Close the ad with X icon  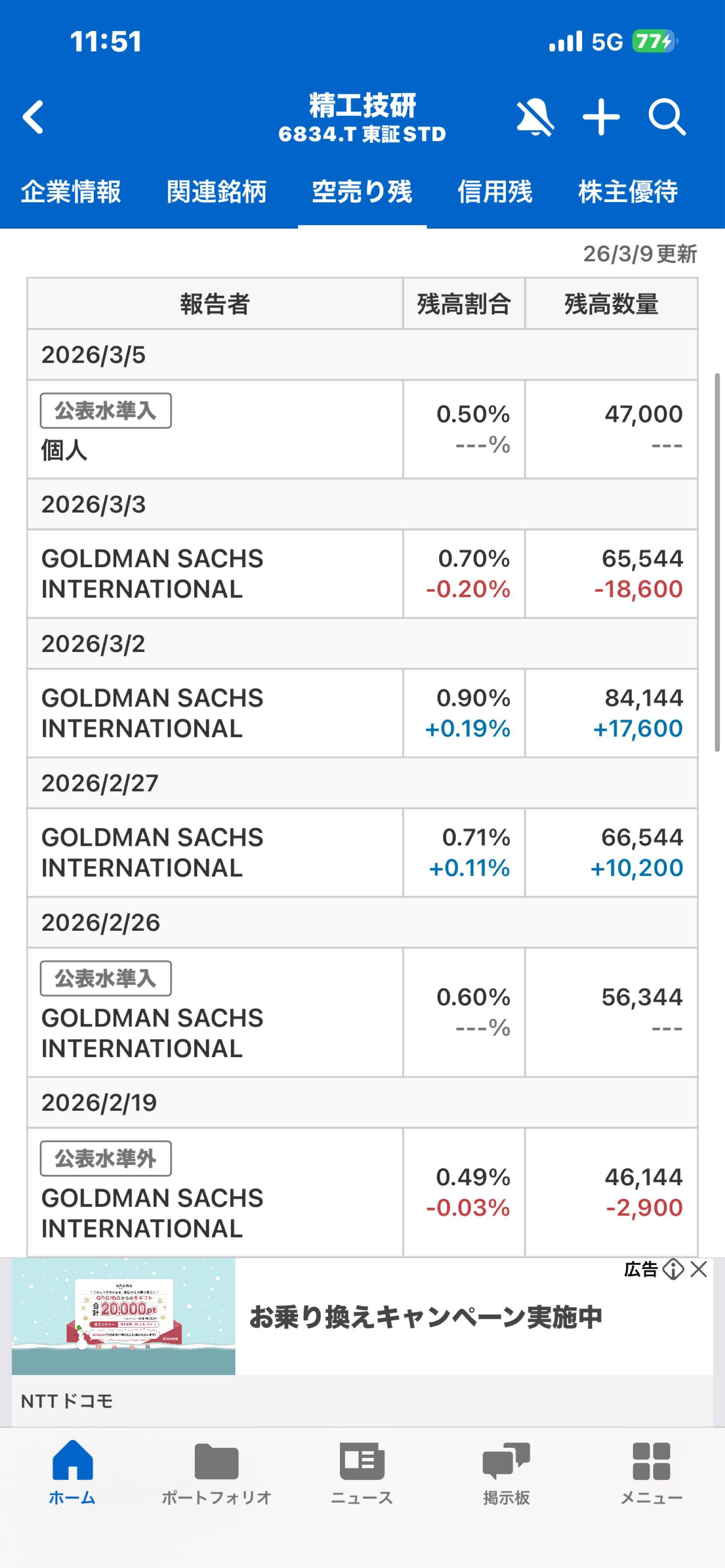[x=699, y=1269]
